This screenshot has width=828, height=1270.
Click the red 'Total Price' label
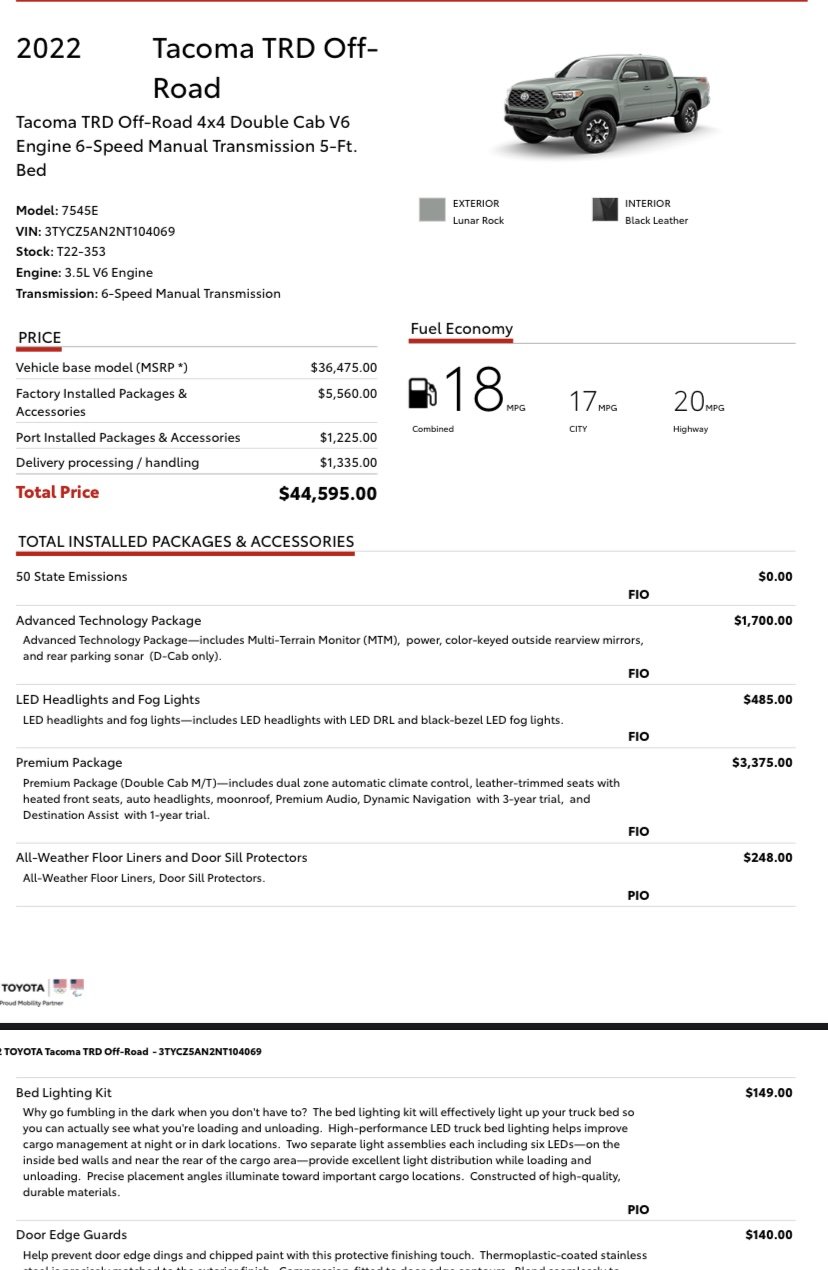58,492
